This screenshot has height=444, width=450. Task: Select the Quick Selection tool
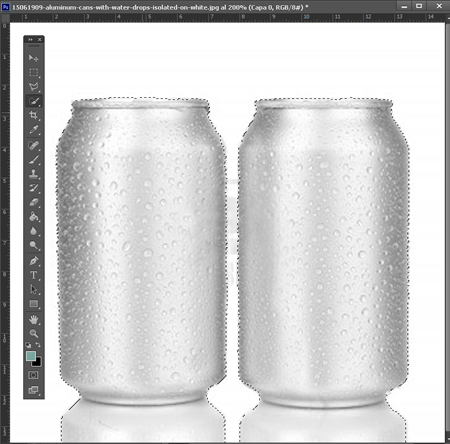pyautogui.click(x=34, y=101)
